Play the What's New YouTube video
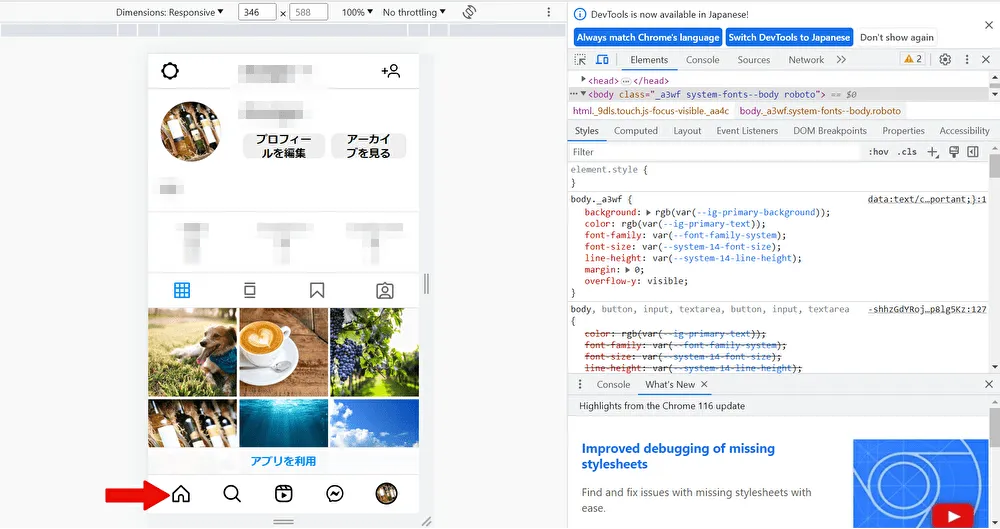The height and width of the screenshot is (529, 1000). coord(953,516)
